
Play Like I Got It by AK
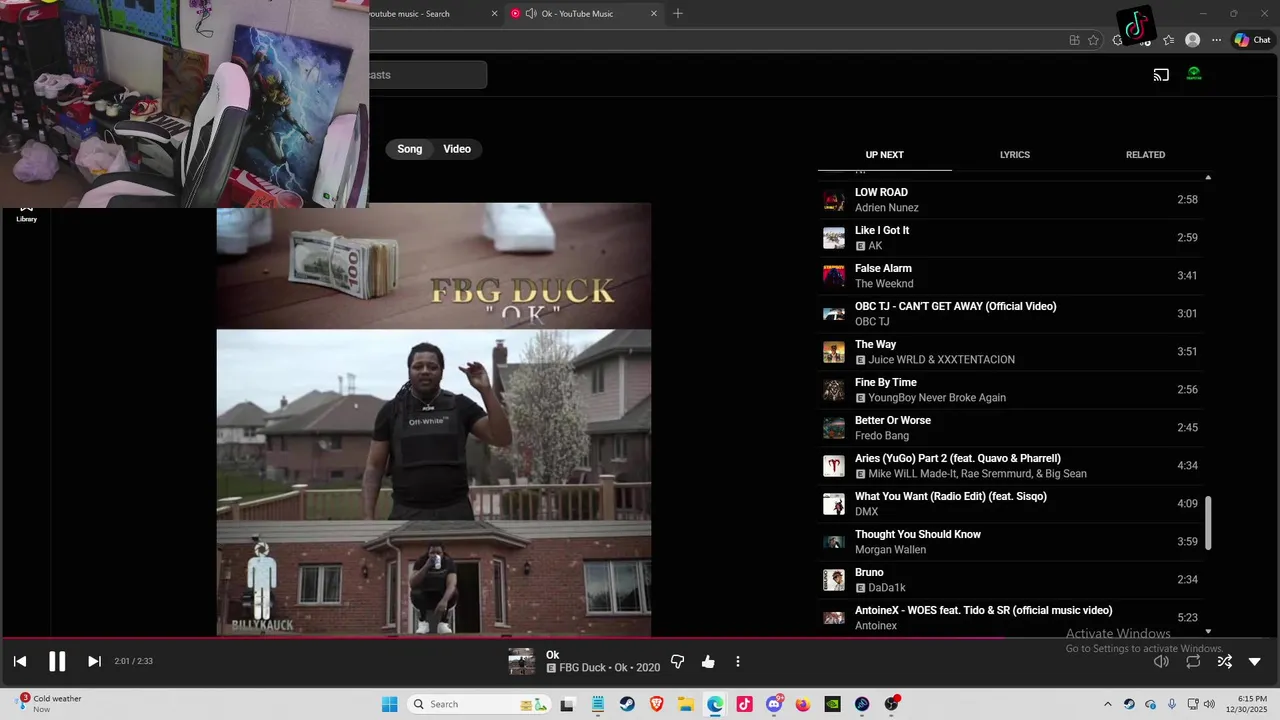point(1010,238)
